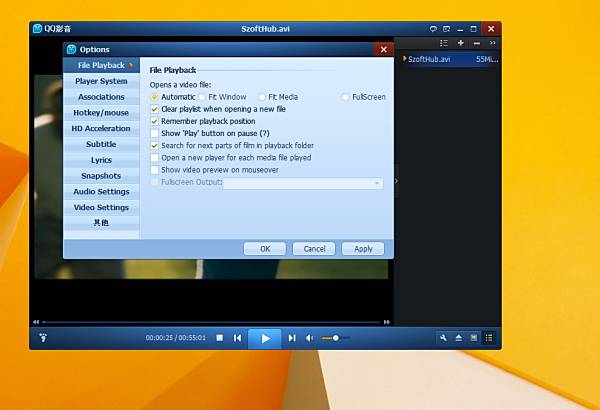Open the 其他 tab
This screenshot has width=600, height=410.
(x=101, y=223)
